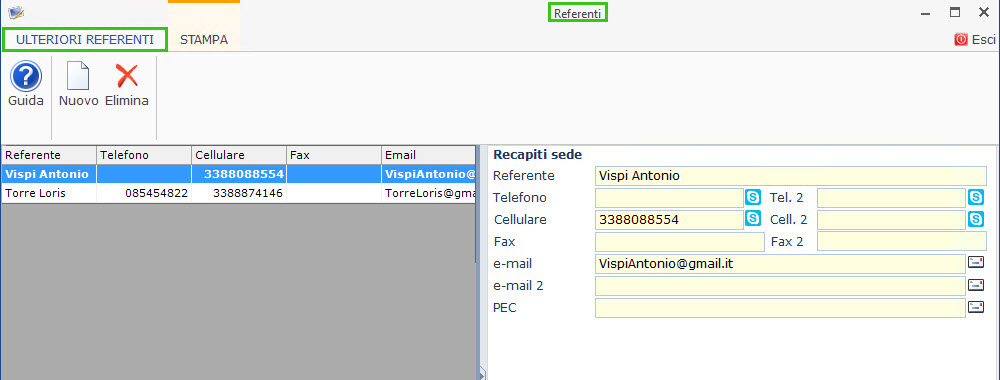This screenshot has width=1000, height=380.
Task: Click the mail icon beside e-mail 2 field
Action: click(x=976, y=284)
